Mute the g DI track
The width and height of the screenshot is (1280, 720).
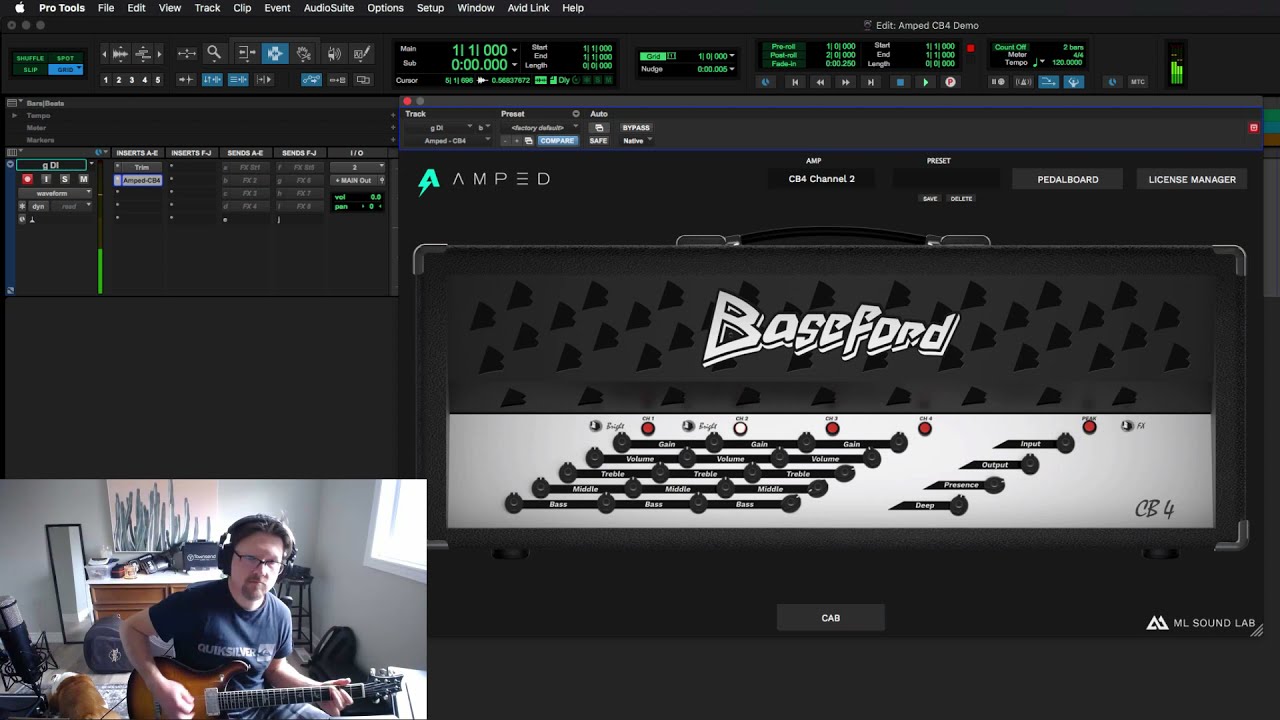pyautogui.click(x=83, y=179)
